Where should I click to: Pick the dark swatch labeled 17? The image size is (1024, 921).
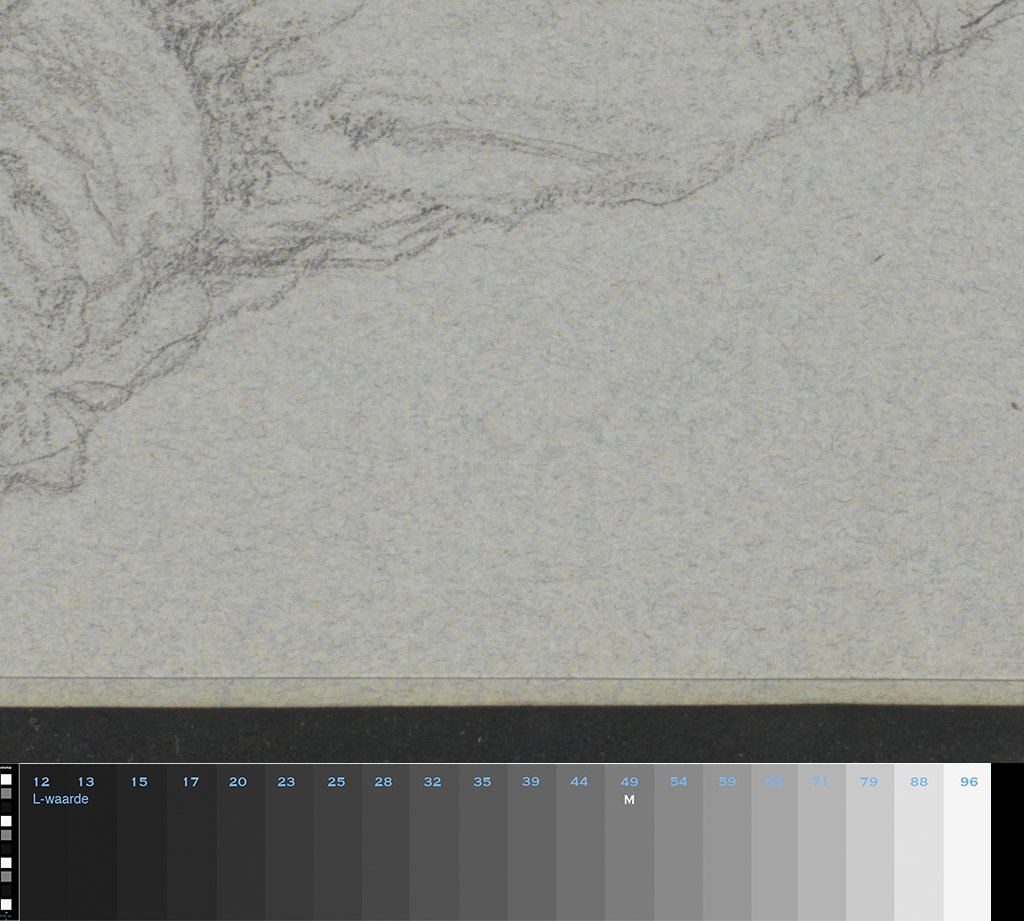click(190, 850)
